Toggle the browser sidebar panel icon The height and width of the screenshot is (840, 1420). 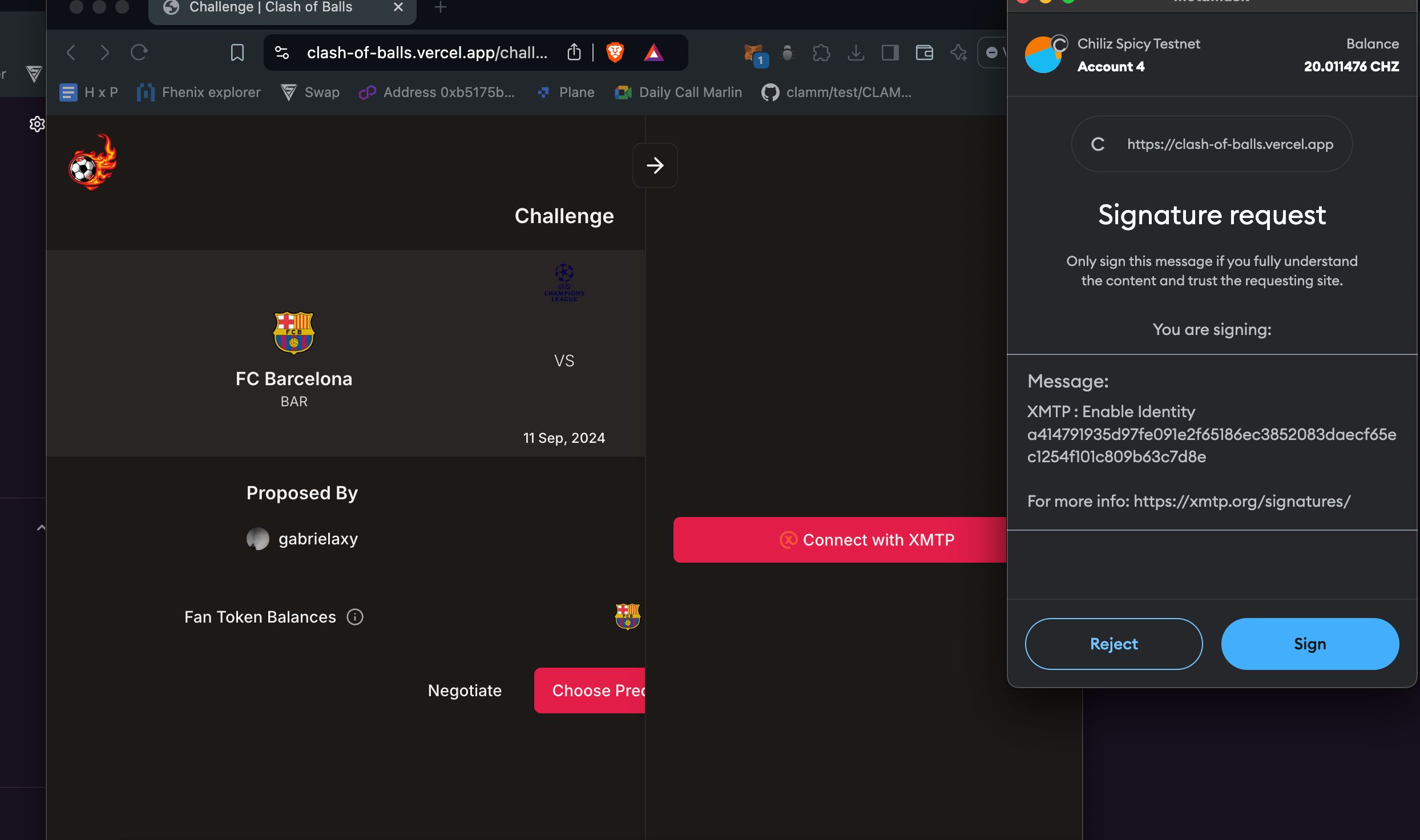coord(890,52)
